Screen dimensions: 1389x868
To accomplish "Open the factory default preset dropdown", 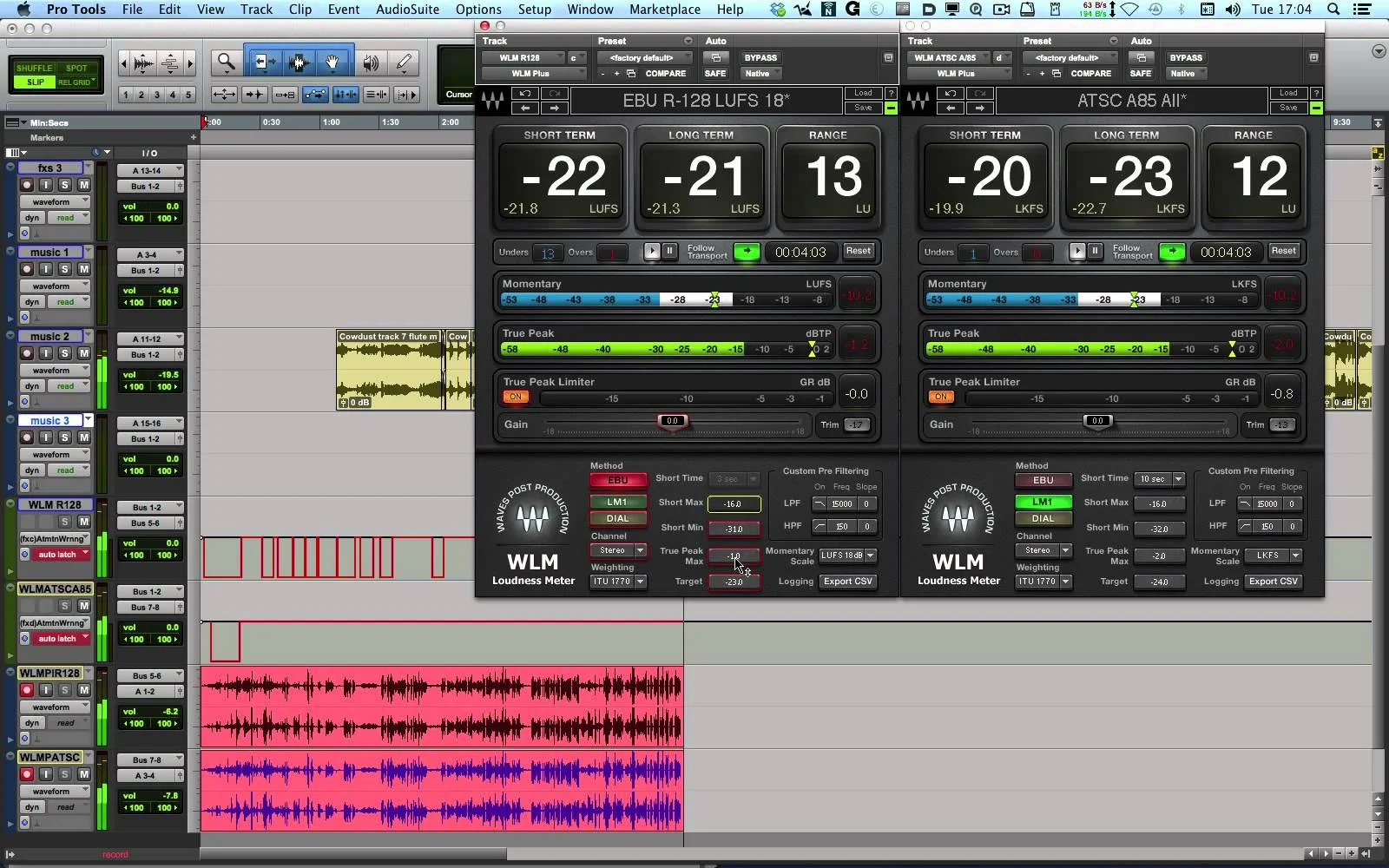I will click(x=644, y=57).
